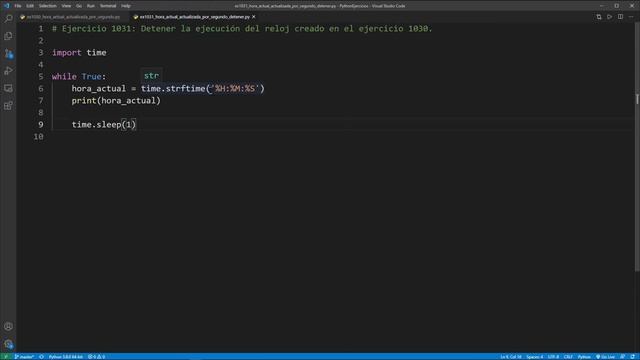Click line number 9 in the gutter

[40, 124]
